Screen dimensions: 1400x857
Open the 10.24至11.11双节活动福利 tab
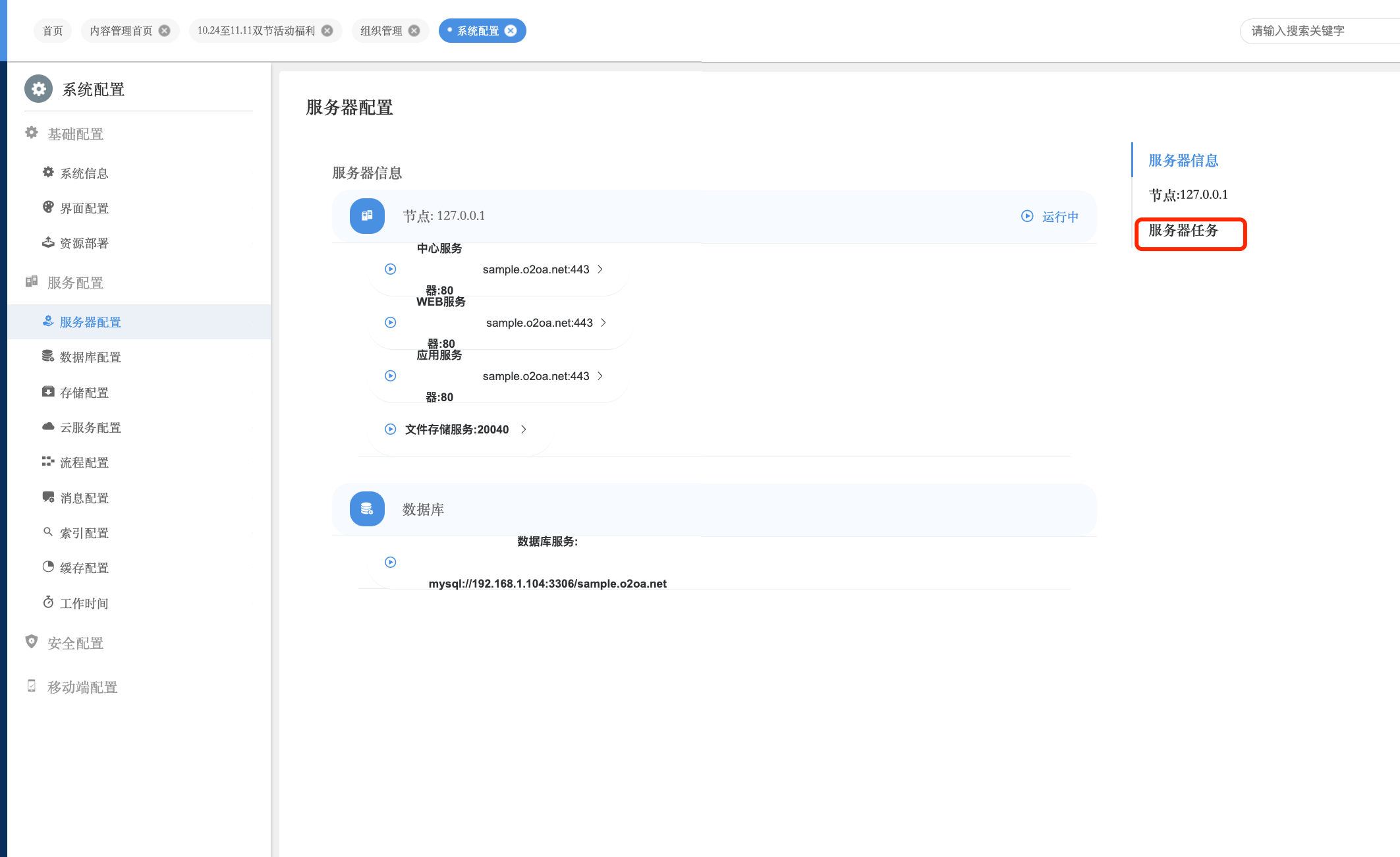coord(256,31)
